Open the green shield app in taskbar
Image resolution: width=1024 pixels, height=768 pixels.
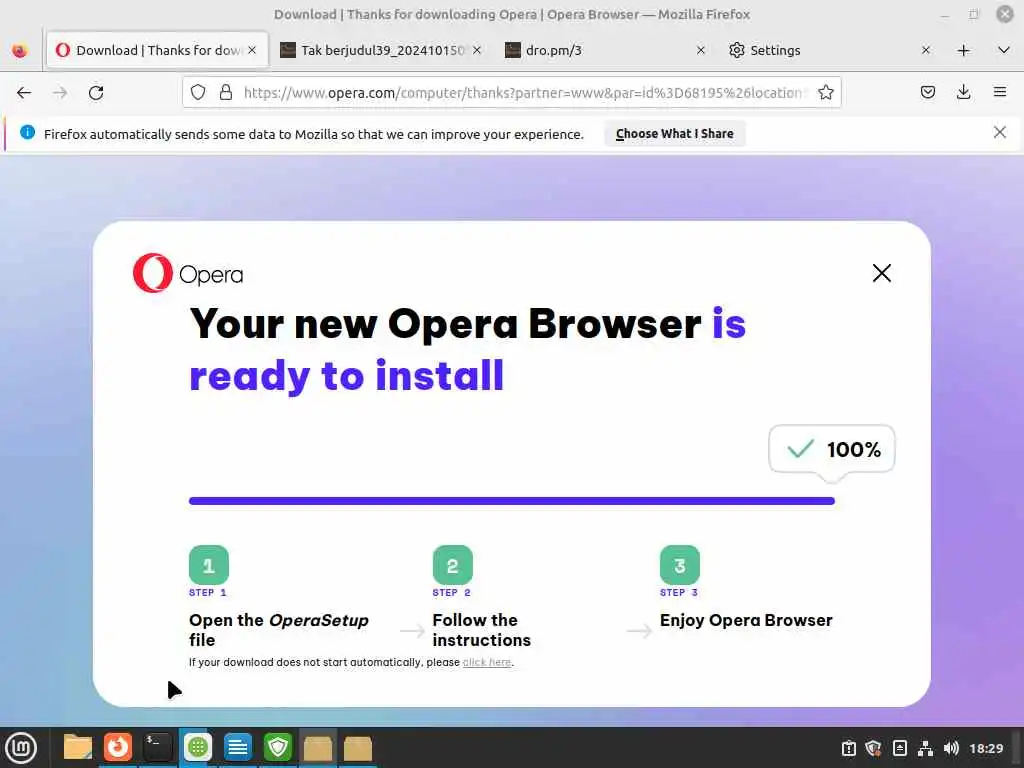pos(278,747)
